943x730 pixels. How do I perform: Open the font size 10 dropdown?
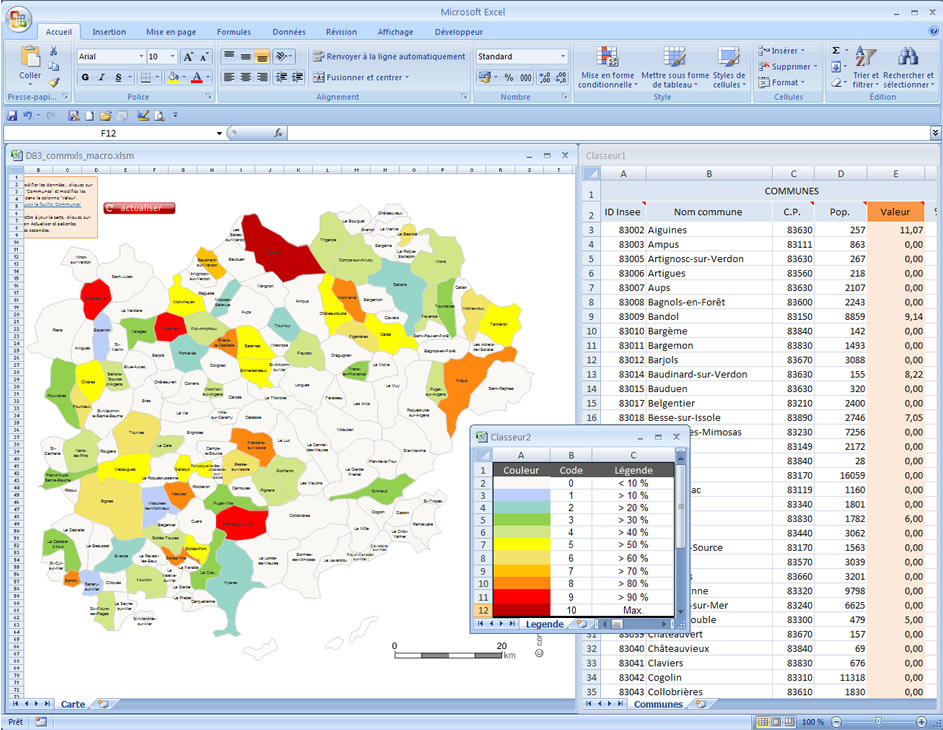[173, 57]
